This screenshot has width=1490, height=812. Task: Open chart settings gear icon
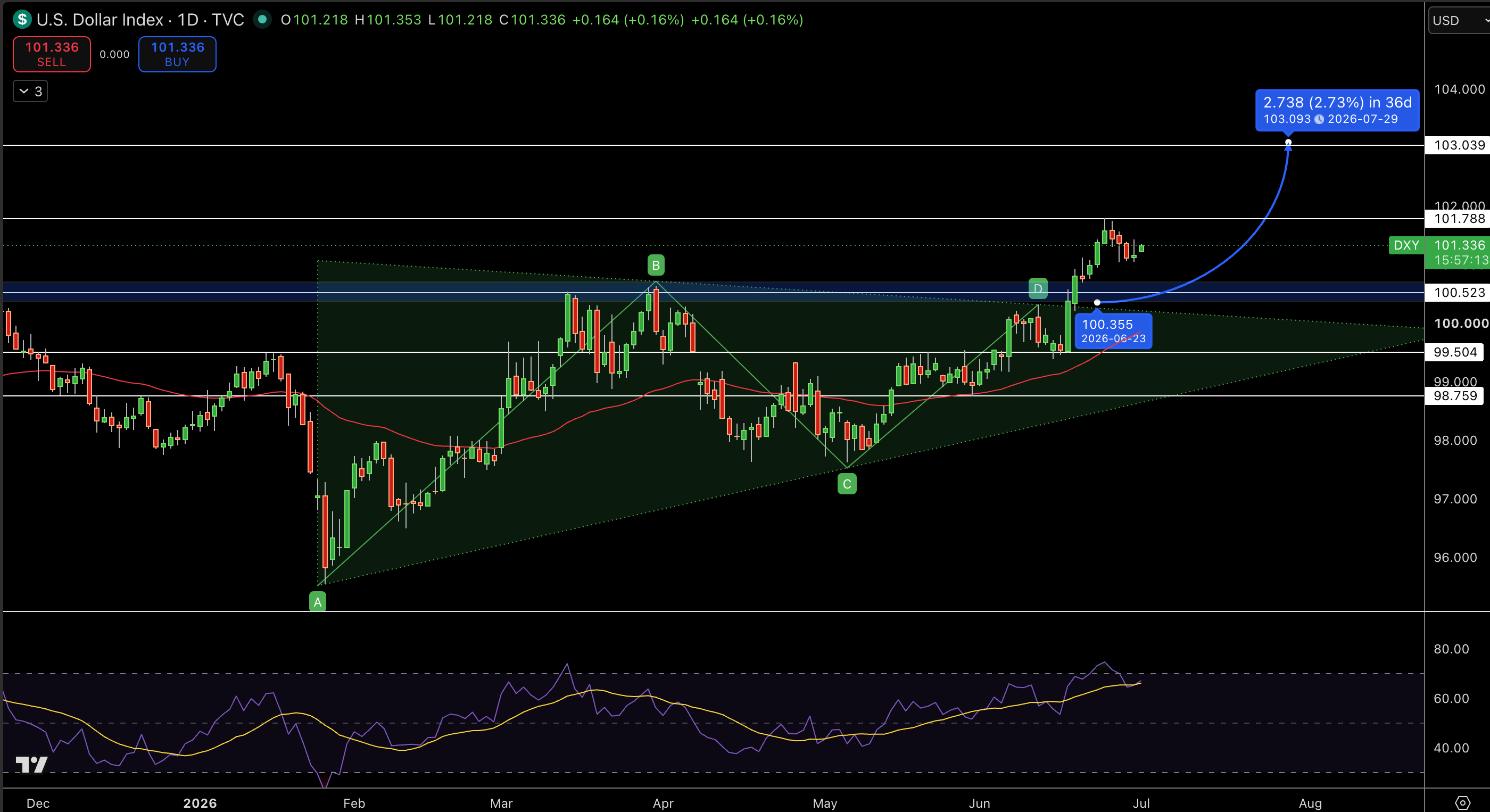point(1462,803)
